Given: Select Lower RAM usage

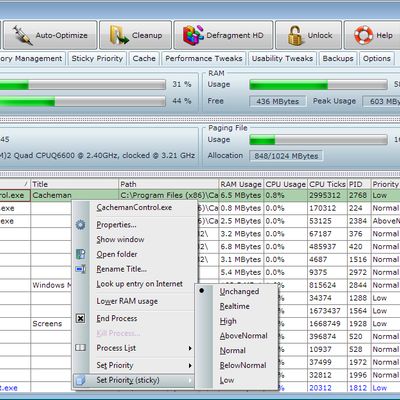Looking at the screenshot, I should point(135,301).
